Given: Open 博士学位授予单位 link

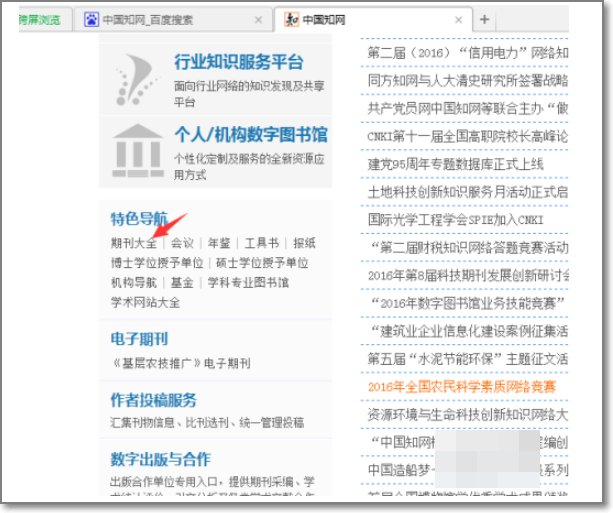Looking at the screenshot, I should coord(157,263).
